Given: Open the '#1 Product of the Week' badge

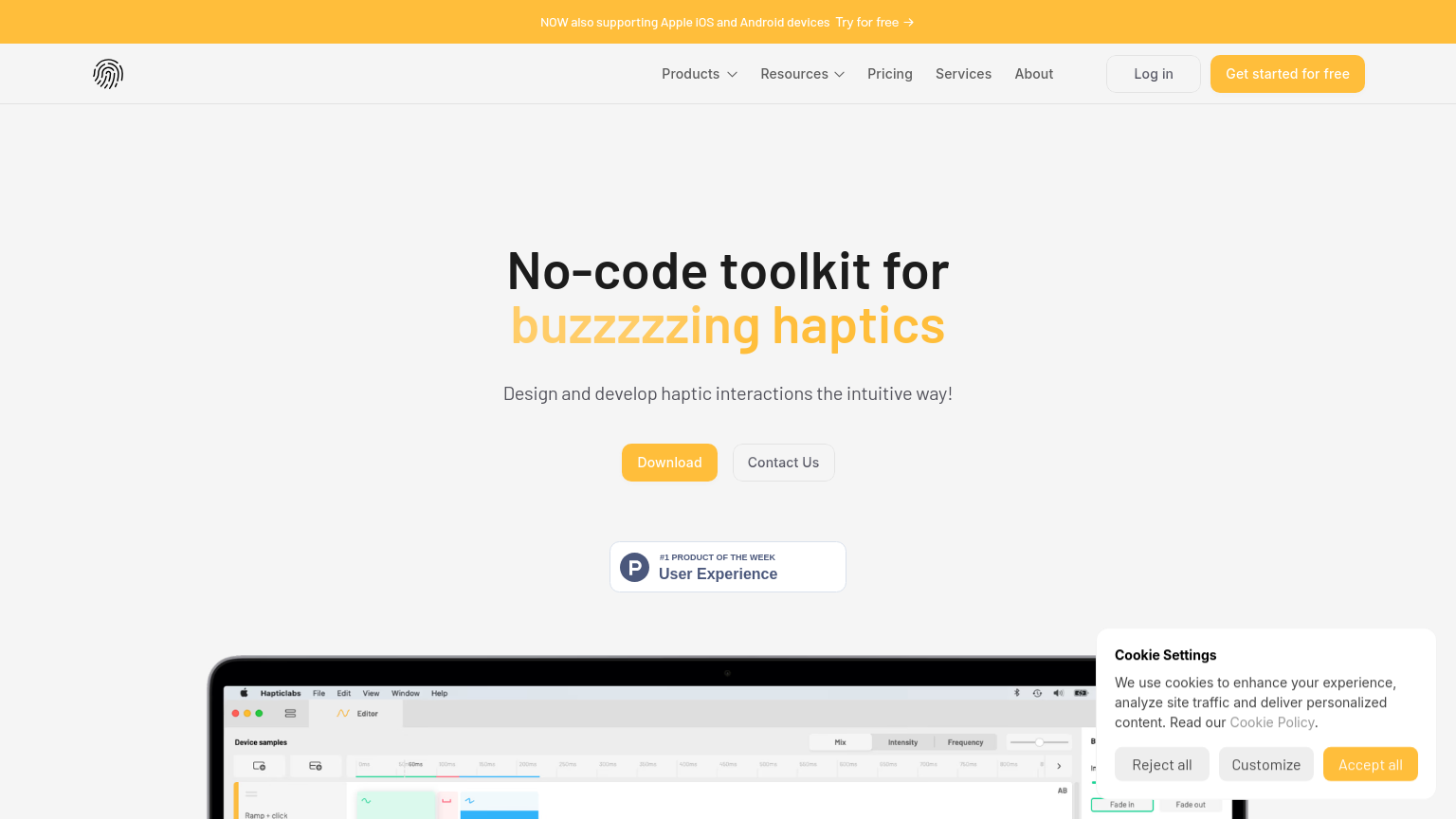Looking at the screenshot, I should pos(727,567).
